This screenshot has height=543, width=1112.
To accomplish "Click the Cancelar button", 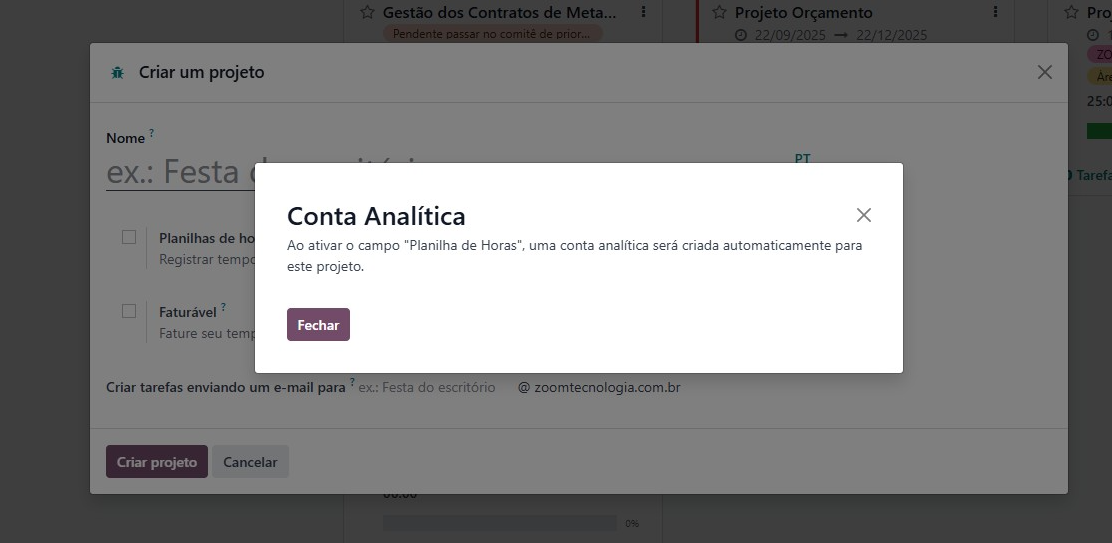I will [x=250, y=462].
